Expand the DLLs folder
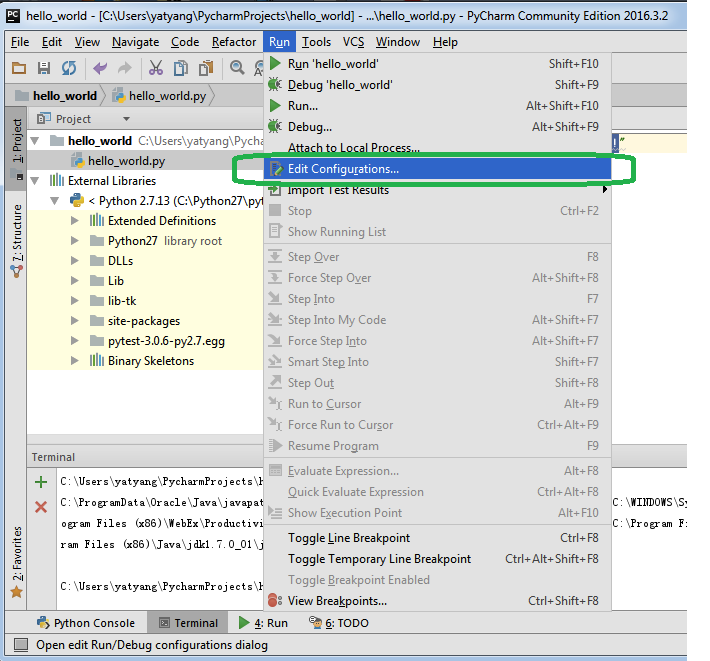The image size is (710, 661). [75, 261]
